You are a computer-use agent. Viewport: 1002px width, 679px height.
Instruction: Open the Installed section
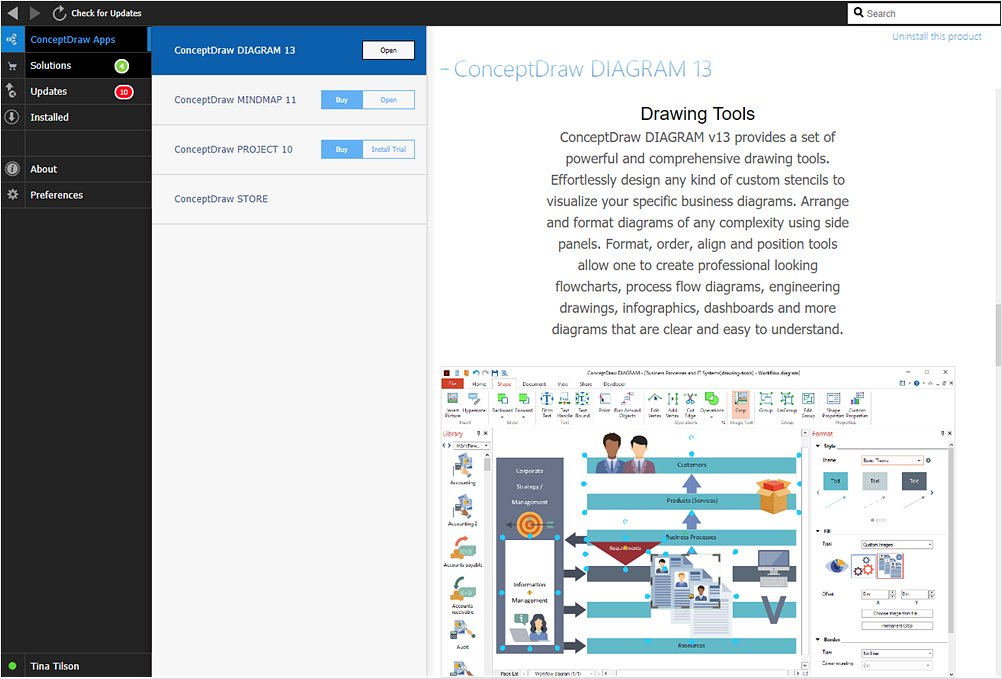(49, 117)
